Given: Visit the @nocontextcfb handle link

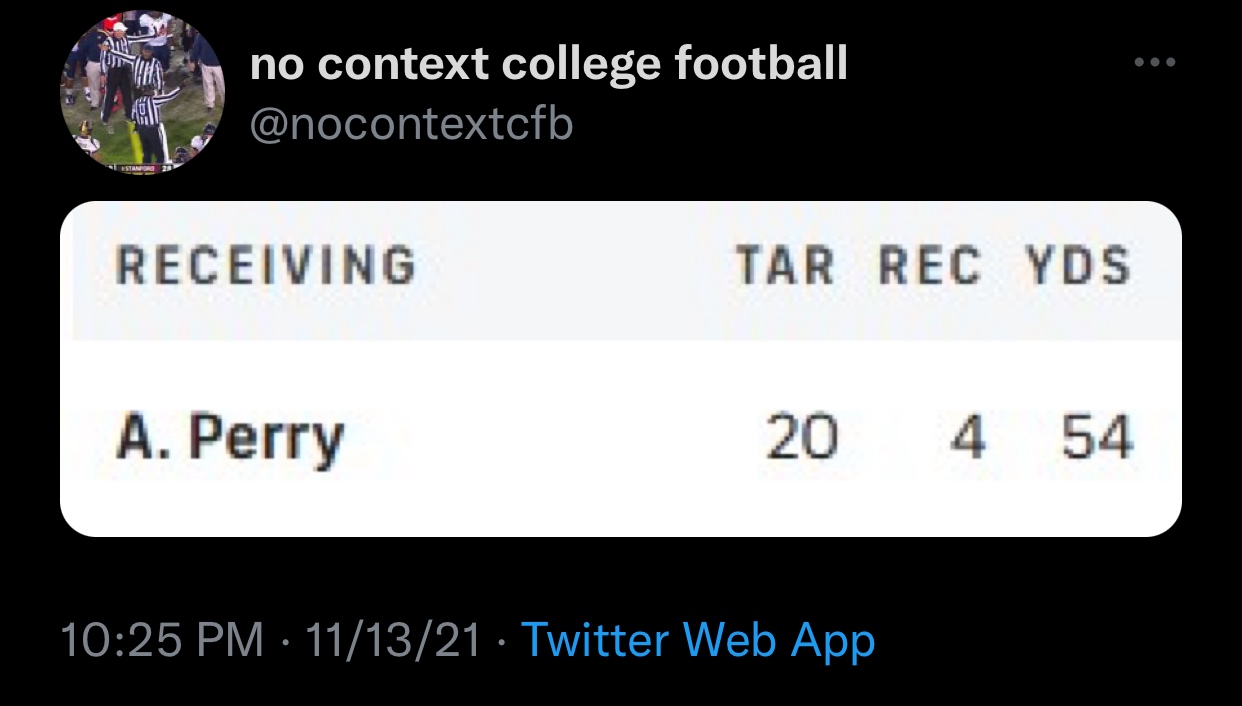Looking at the screenshot, I should [x=411, y=126].
